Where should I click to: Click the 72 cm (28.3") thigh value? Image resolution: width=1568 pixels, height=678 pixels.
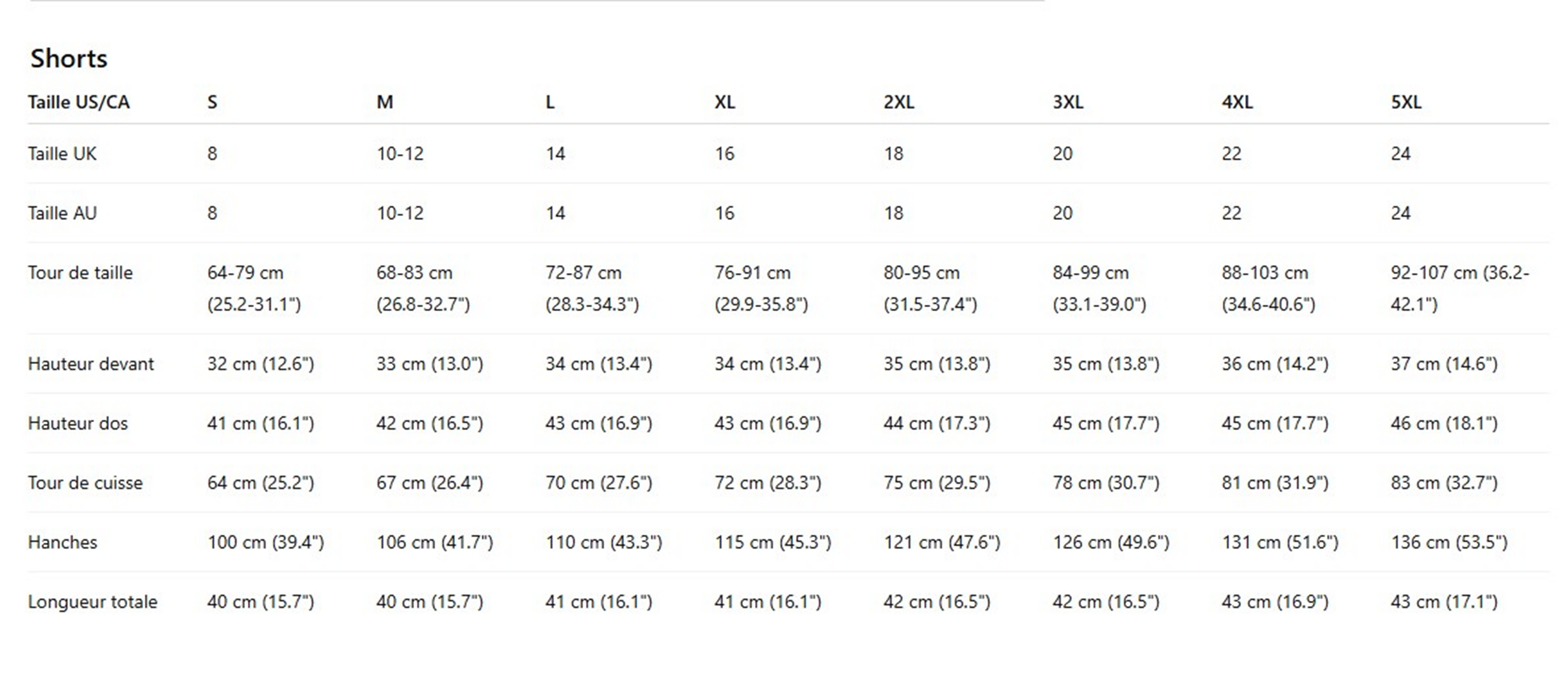(x=768, y=483)
